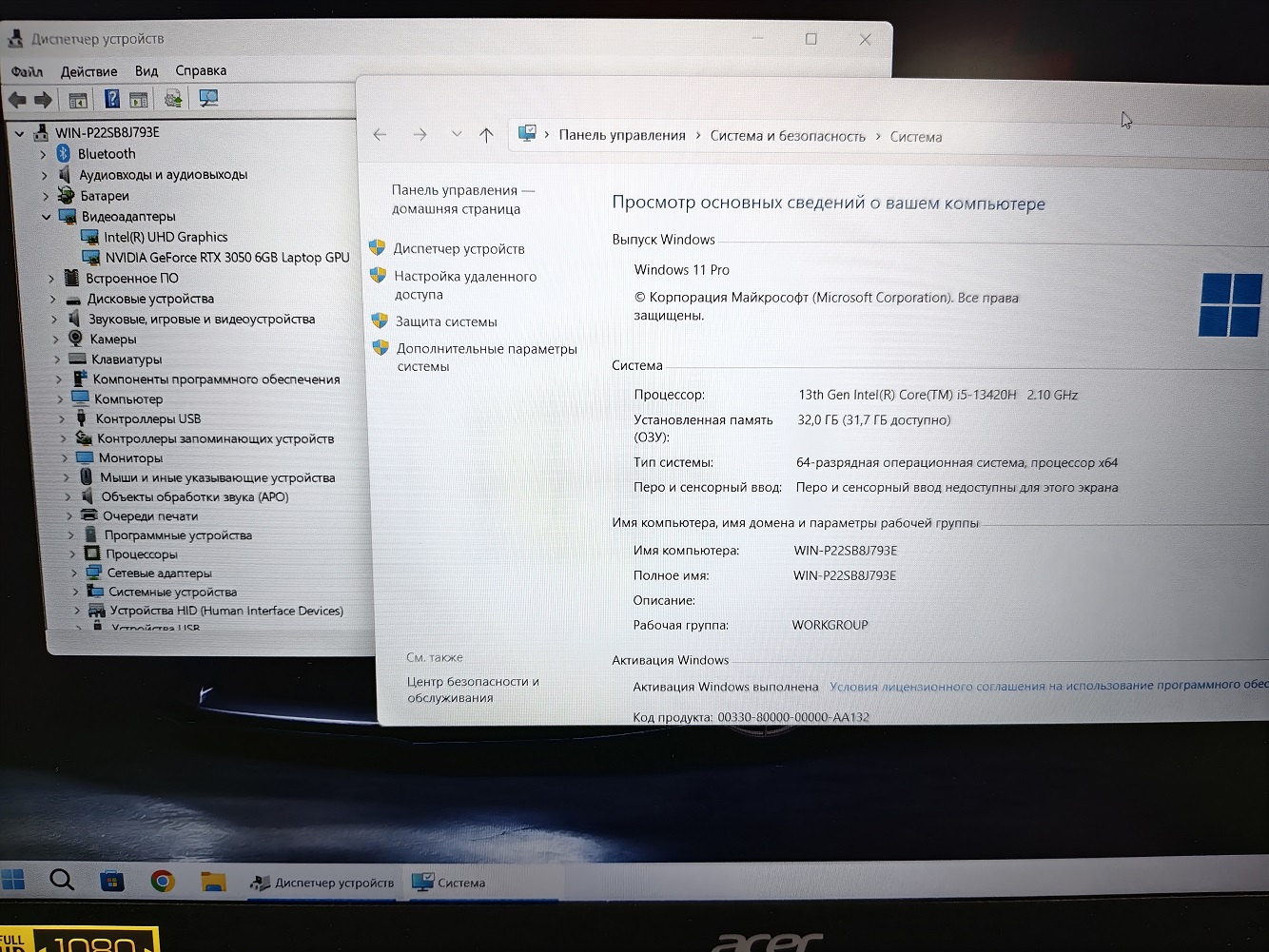Toggle the console tree toolbar icon

[x=78, y=99]
